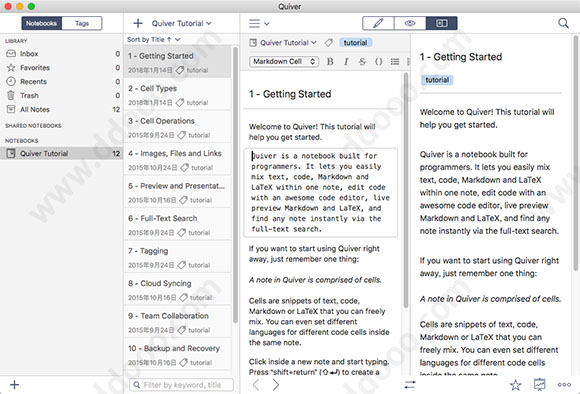Image resolution: width=580 pixels, height=394 pixels.
Task: Switch to preview-only eye mode
Action: pos(410,23)
